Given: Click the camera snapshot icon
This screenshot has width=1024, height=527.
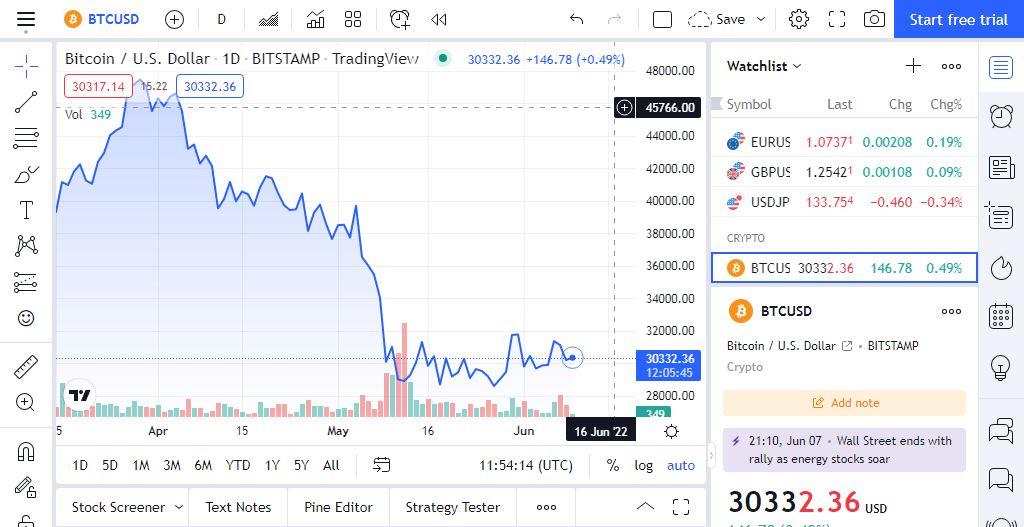Looking at the screenshot, I should 875,19.
